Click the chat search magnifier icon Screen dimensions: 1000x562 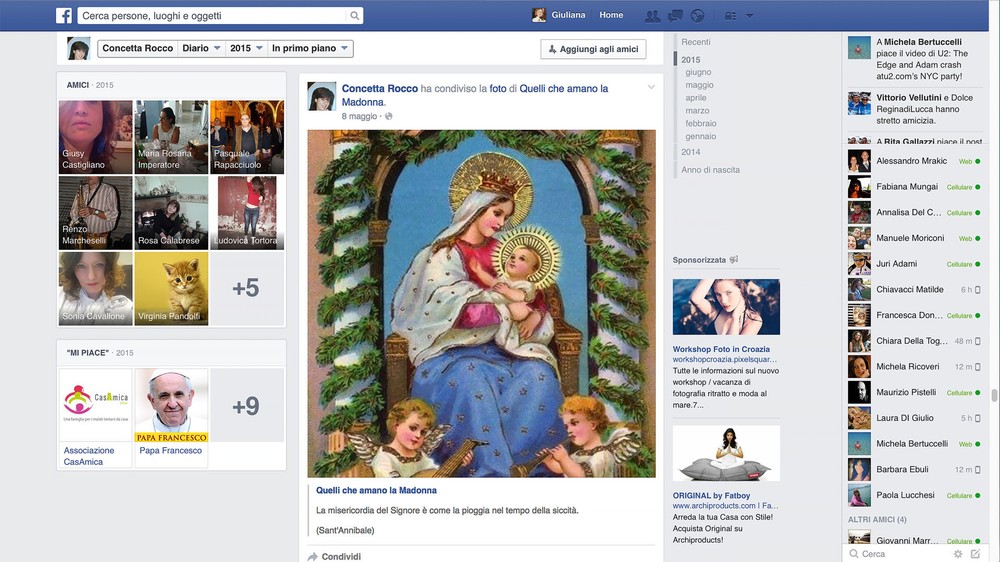point(854,554)
